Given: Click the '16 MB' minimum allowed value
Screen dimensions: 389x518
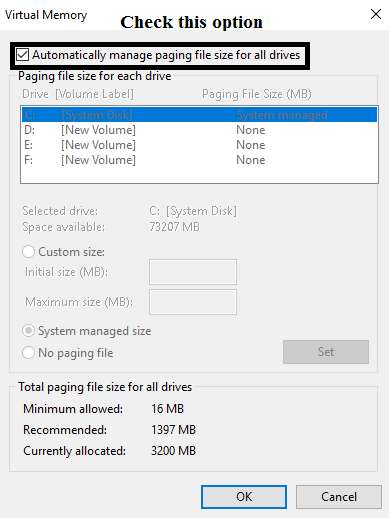Looking at the screenshot, I should coord(167,409).
